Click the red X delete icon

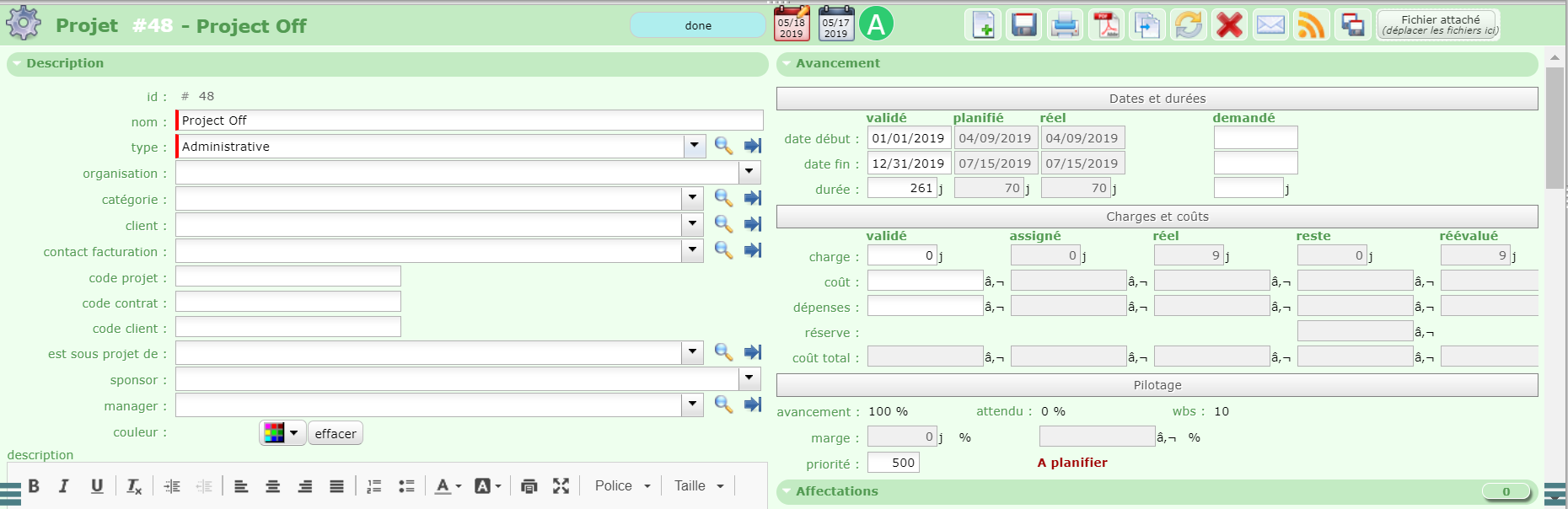[x=1229, y=25]
